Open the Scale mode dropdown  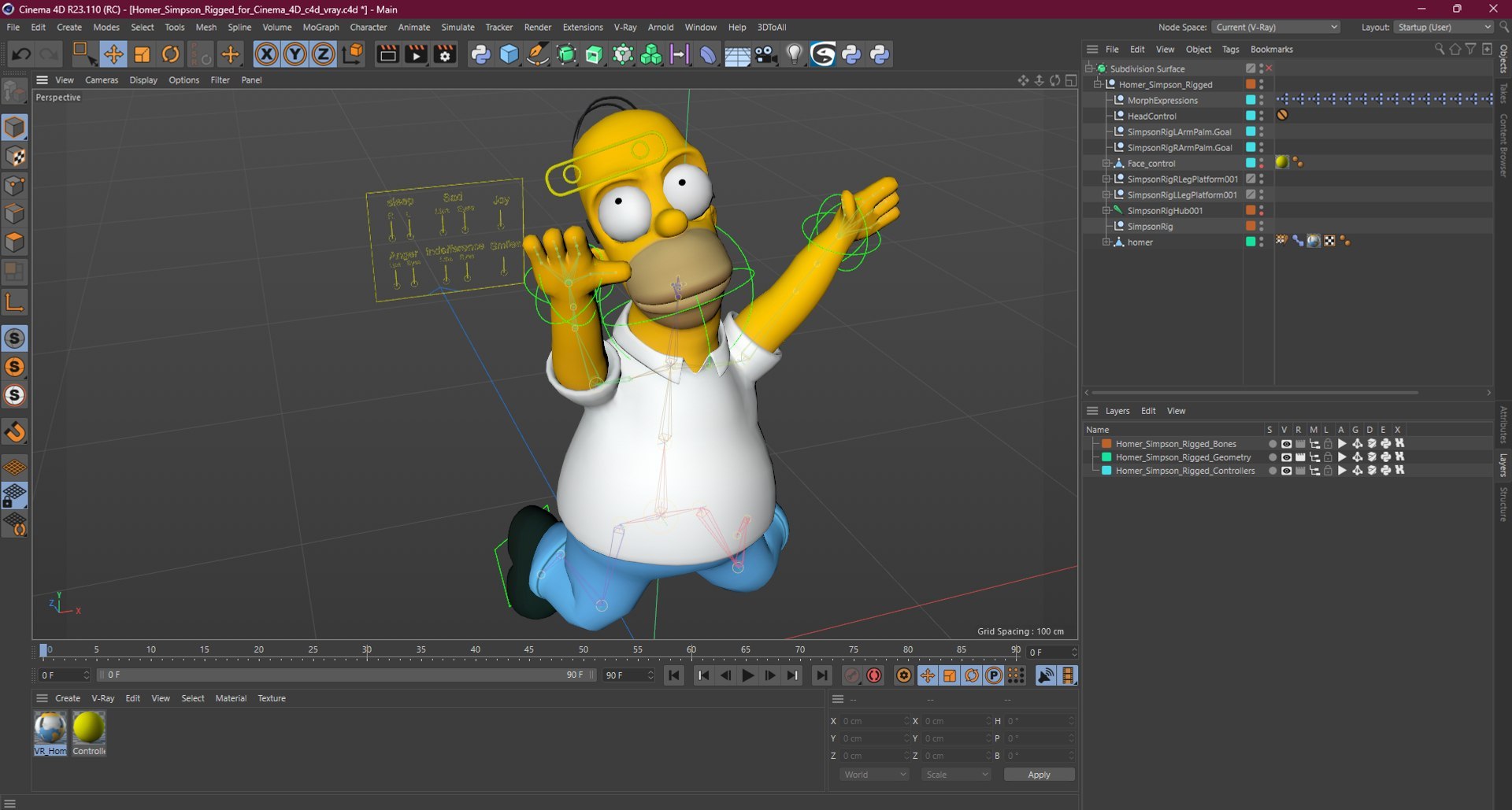(x=956, y=775)
